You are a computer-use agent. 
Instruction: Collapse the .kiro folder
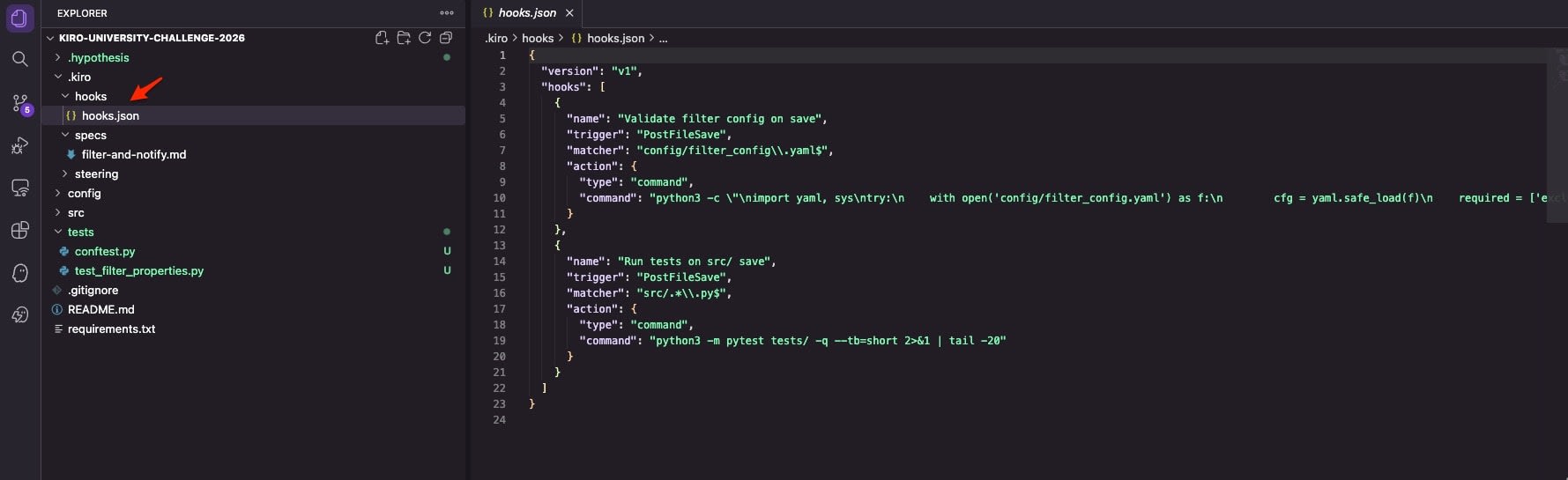coord(58,77)
